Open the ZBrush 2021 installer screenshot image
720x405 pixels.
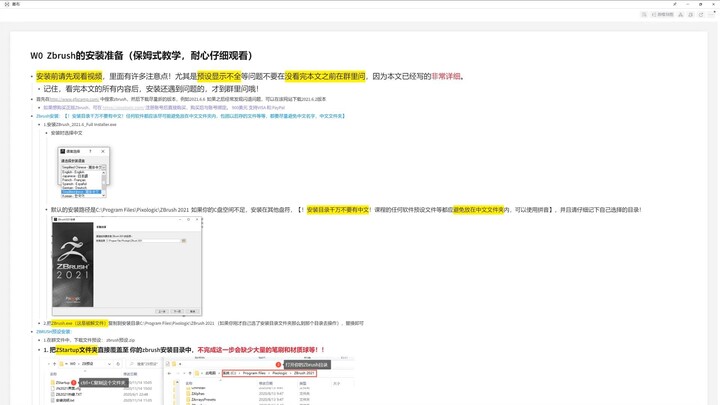[x=127, y=266]
